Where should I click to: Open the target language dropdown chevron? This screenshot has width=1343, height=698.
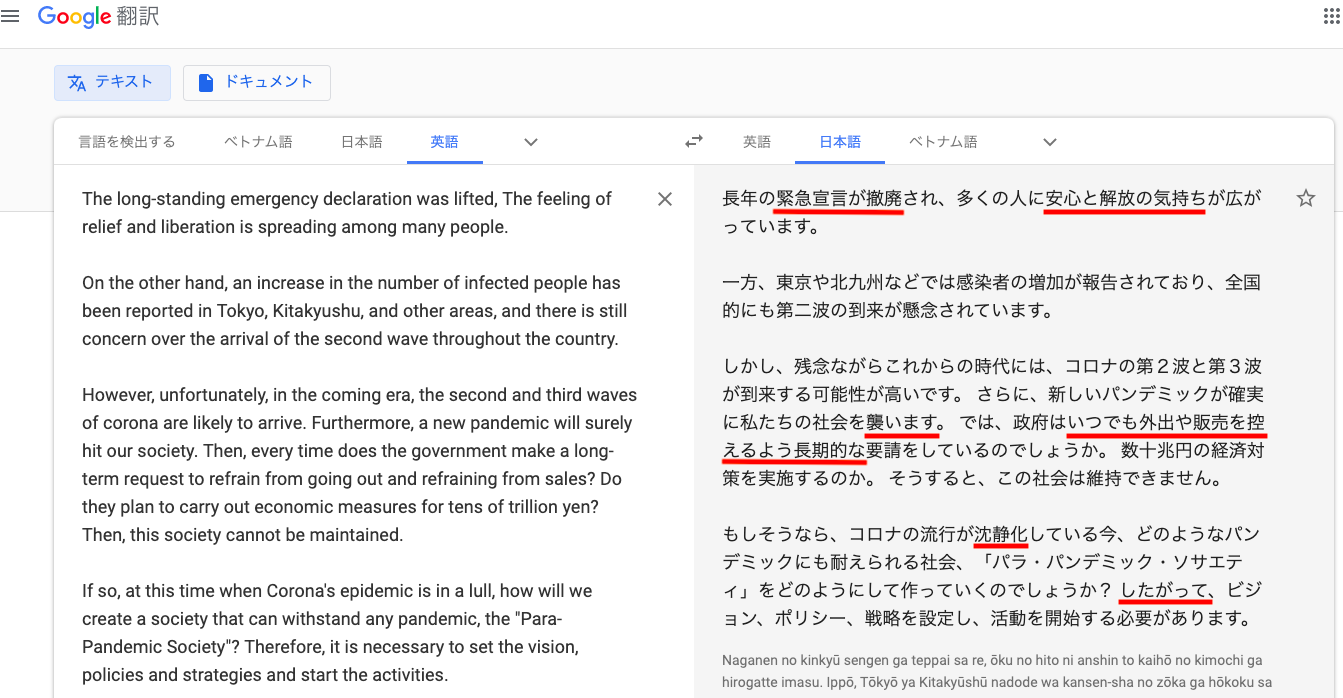pos(1049,141)
